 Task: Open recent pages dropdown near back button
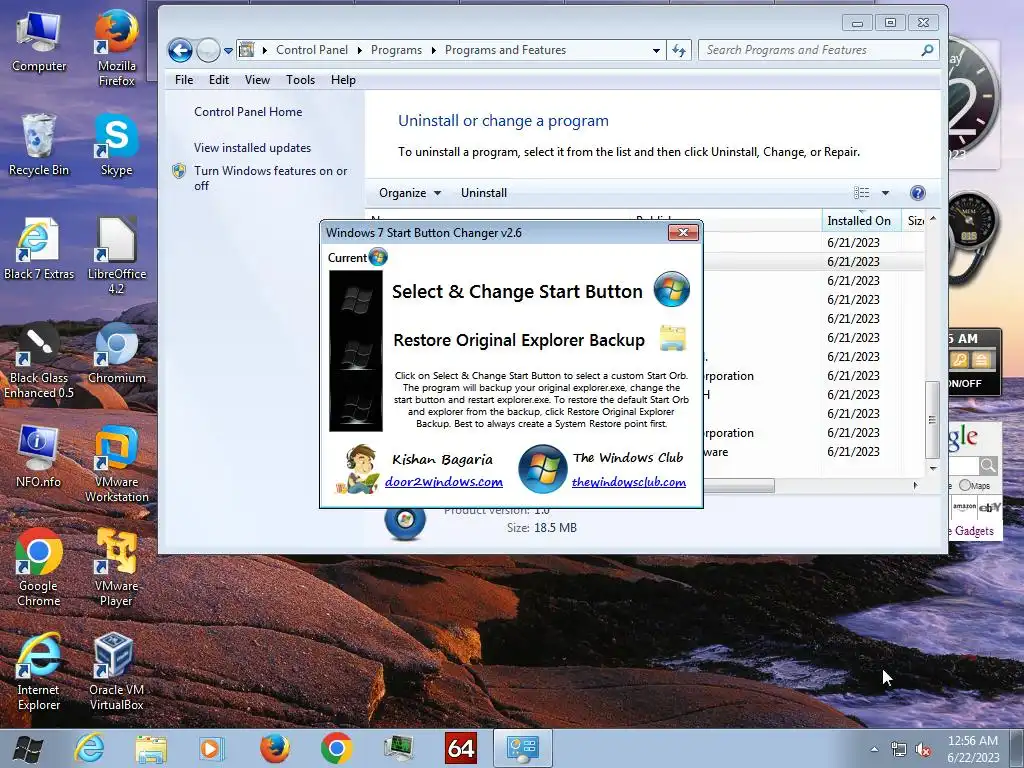tap(229, 50)
